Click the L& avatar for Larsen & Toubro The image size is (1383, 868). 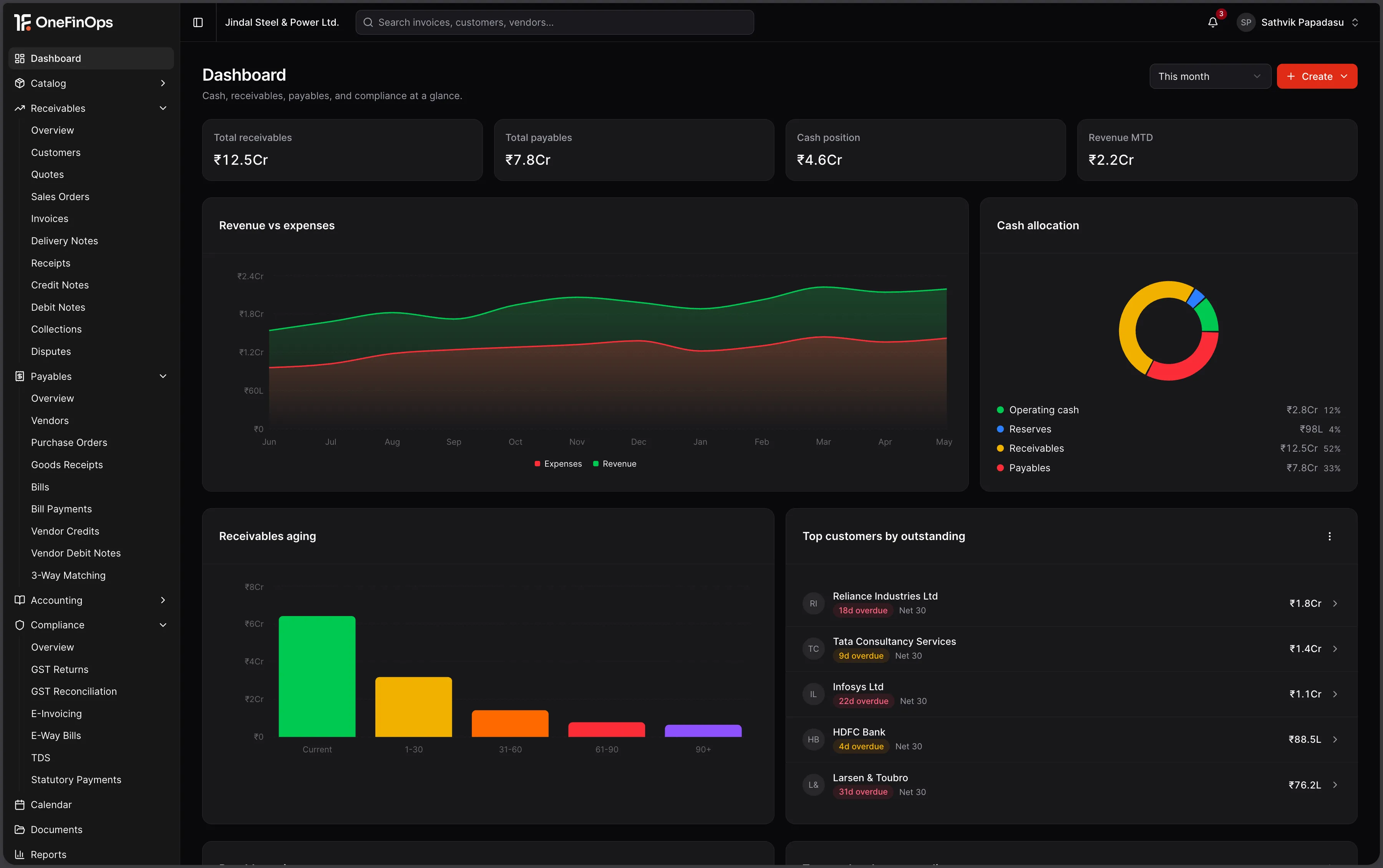click(813, 785)
